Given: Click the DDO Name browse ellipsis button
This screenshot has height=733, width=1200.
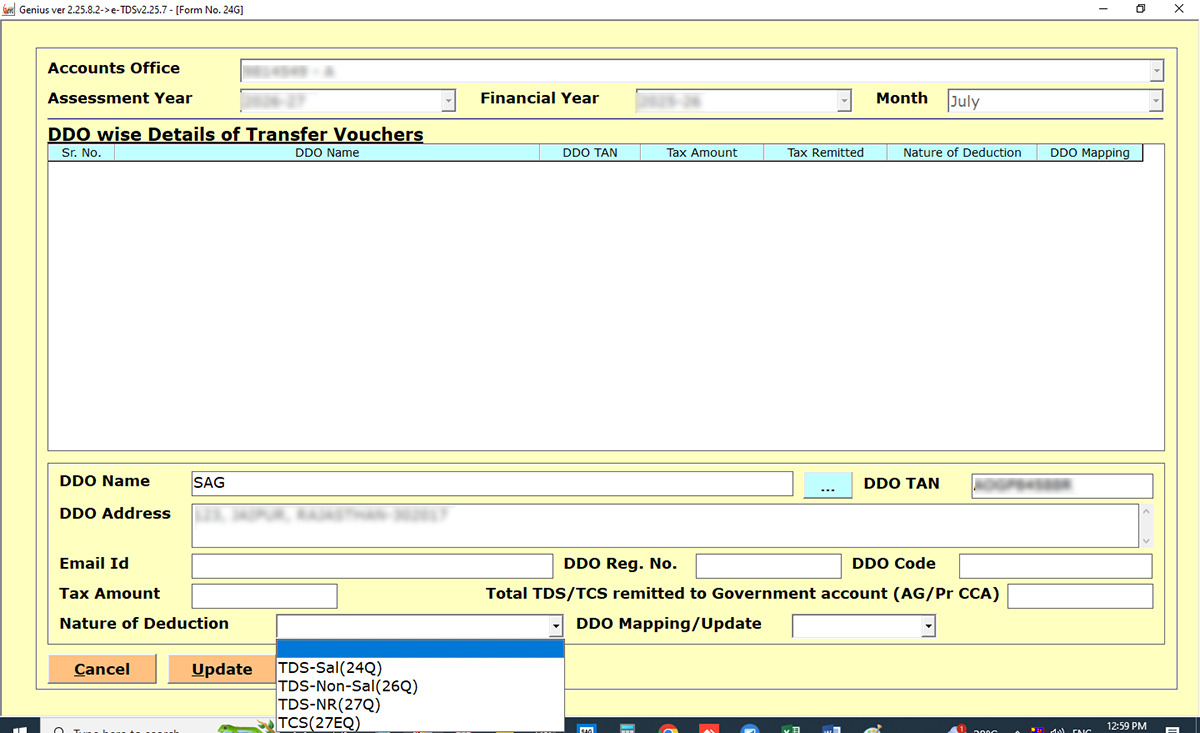Looking at the screenshot, I should click(x=827, y=485).
